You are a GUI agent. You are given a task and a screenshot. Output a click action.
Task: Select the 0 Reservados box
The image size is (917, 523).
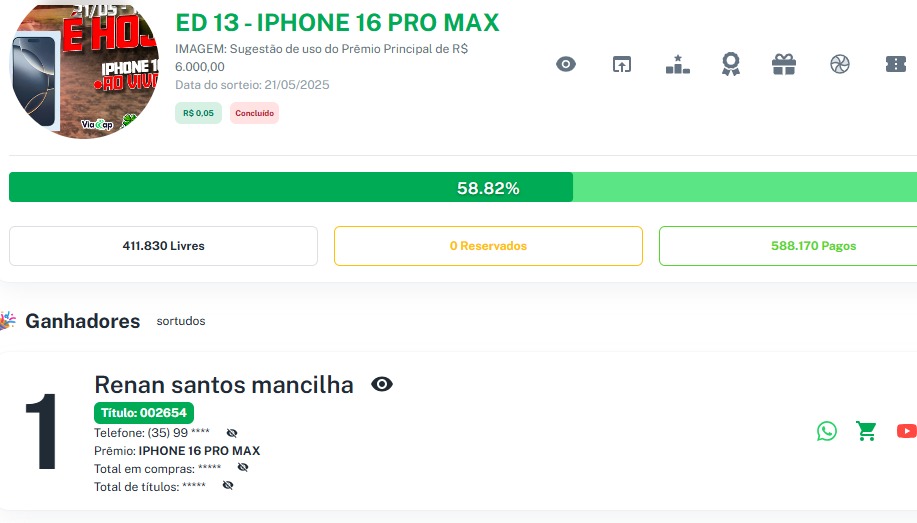488,246
